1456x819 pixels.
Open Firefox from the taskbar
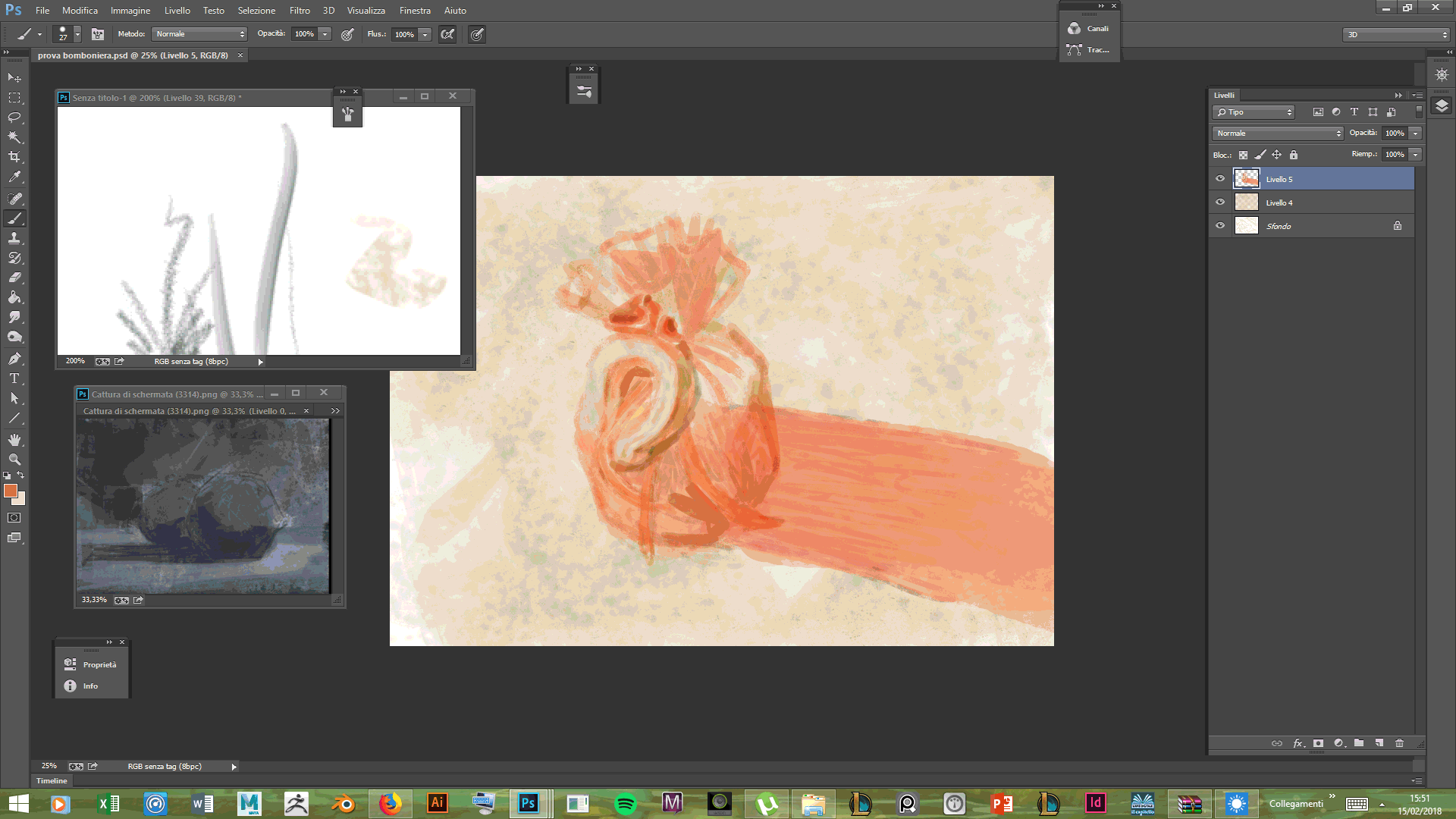(391, 804)
